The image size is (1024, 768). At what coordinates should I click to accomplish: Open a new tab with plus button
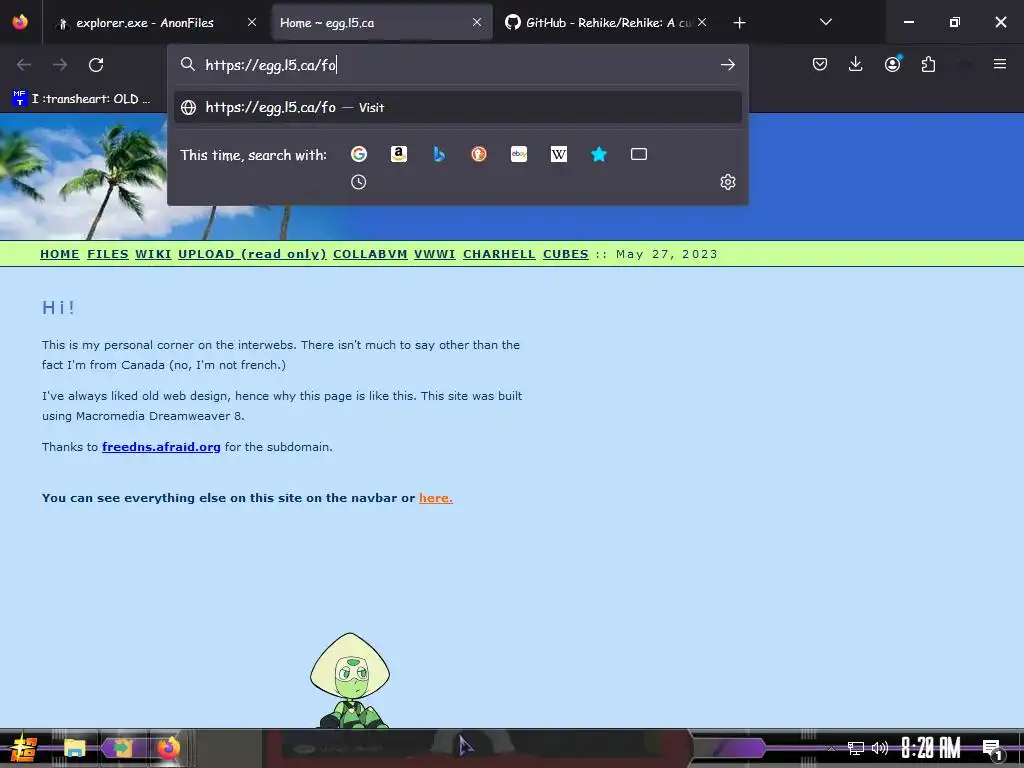click(x=739, y=23)
